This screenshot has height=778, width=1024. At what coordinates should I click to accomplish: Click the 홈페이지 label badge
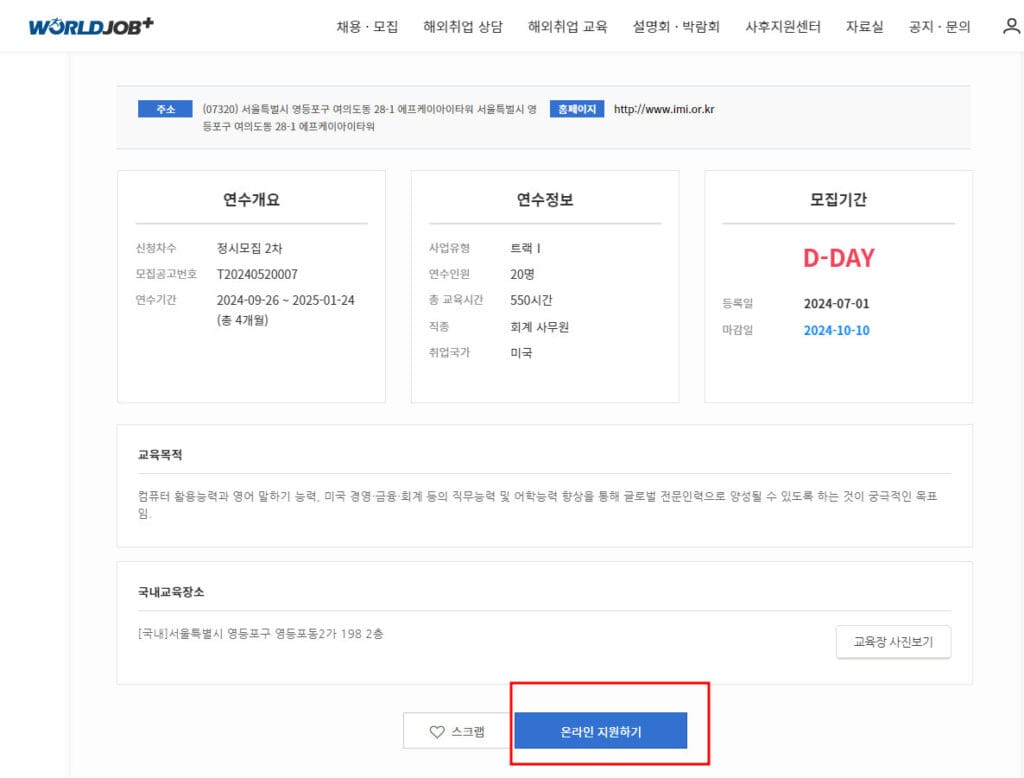[576, 108]
